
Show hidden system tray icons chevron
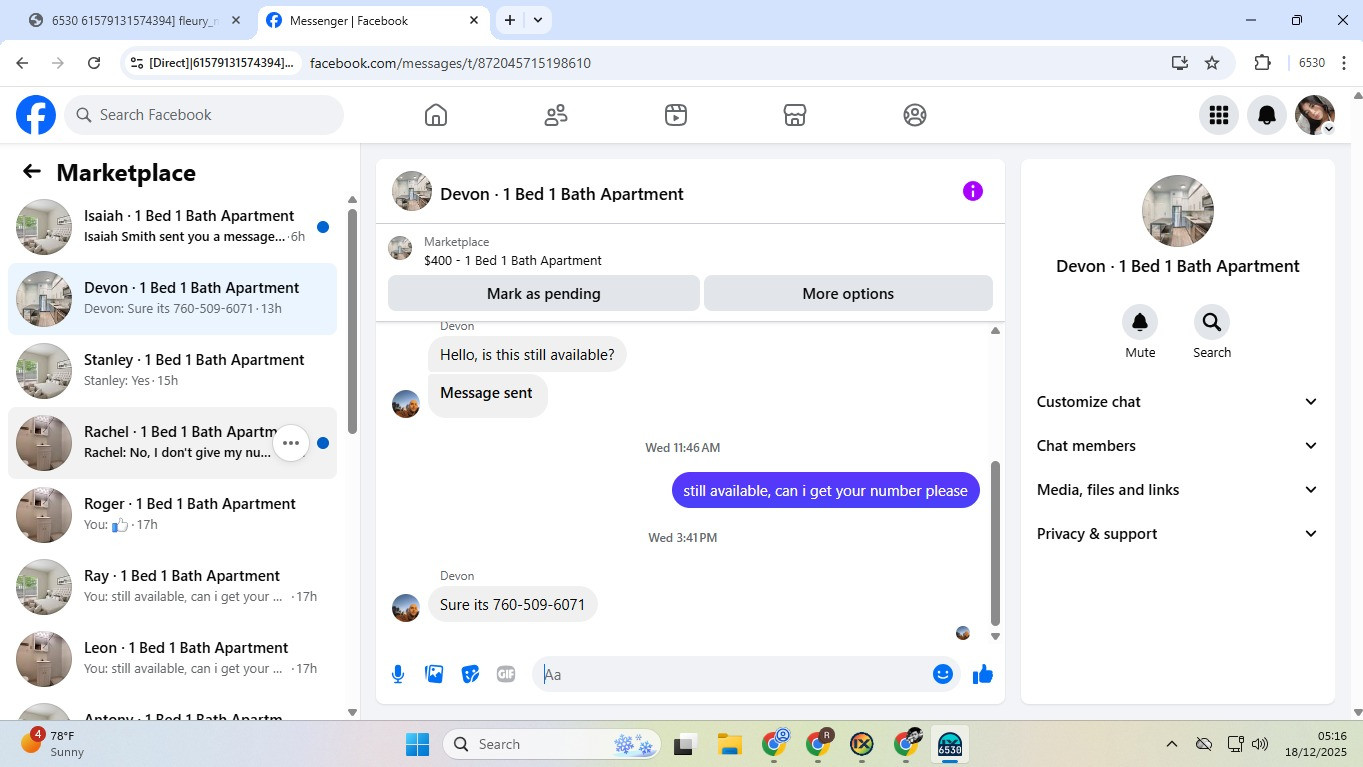(1171, 744)
